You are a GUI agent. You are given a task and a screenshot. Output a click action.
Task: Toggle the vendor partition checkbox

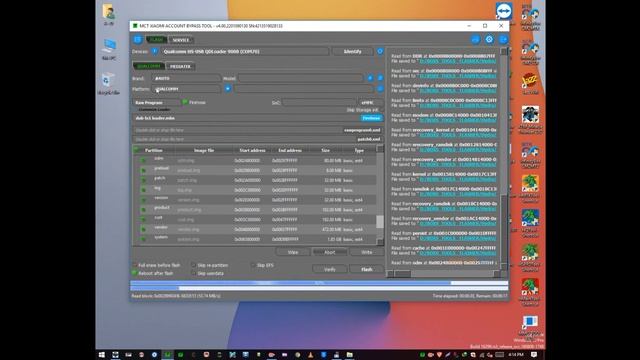143,229
